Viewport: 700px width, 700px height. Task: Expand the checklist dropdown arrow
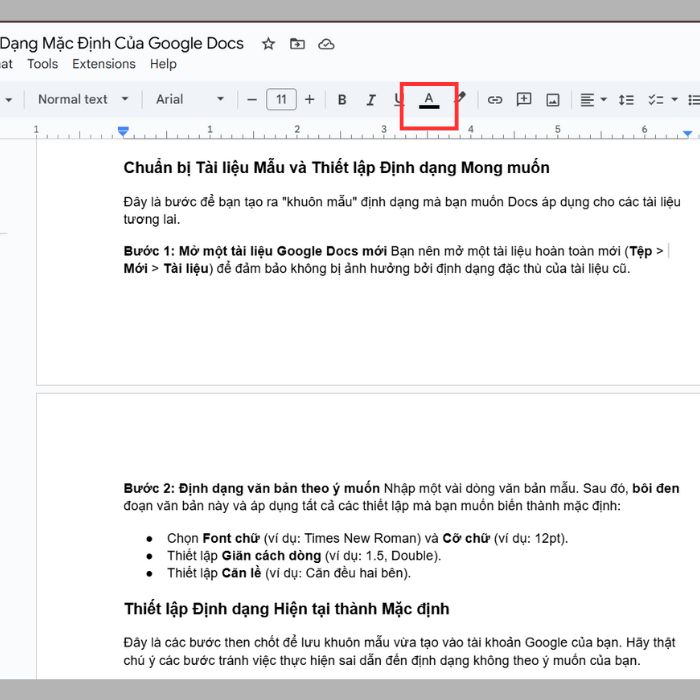pyautogui.click(x=675, y=100)
